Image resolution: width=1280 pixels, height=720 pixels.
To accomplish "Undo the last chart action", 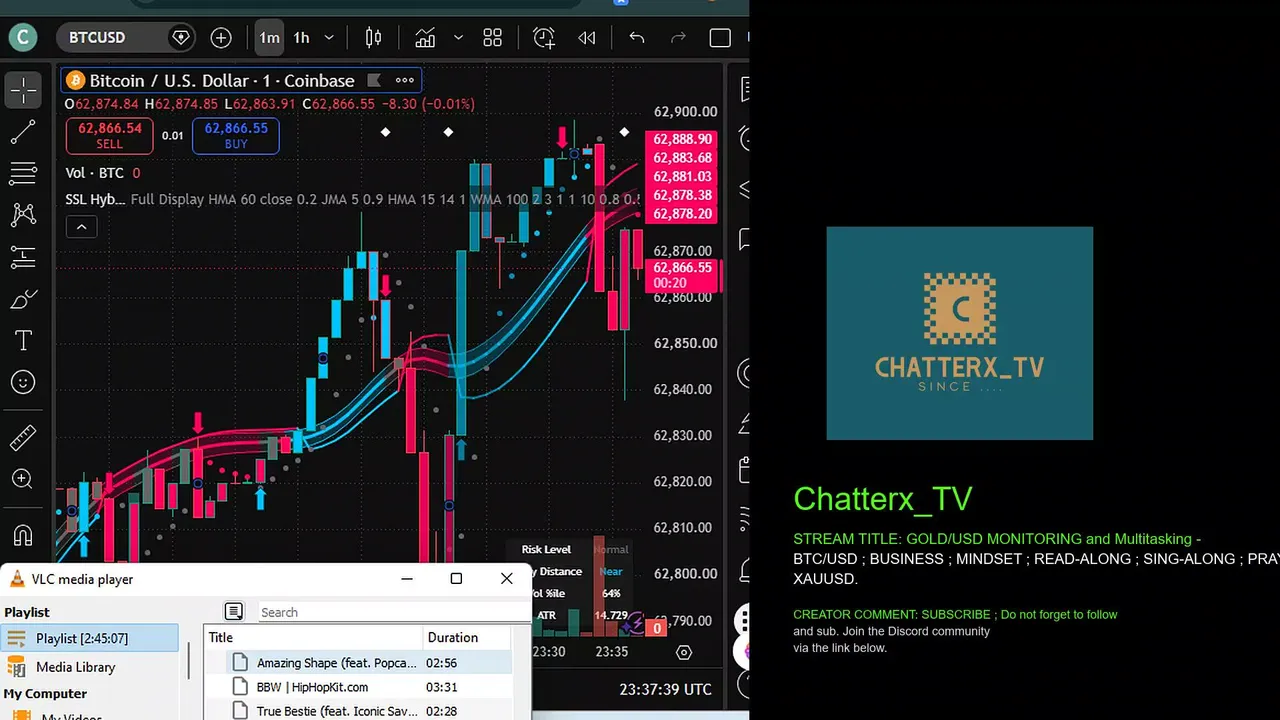I will (x=636, y=38).
